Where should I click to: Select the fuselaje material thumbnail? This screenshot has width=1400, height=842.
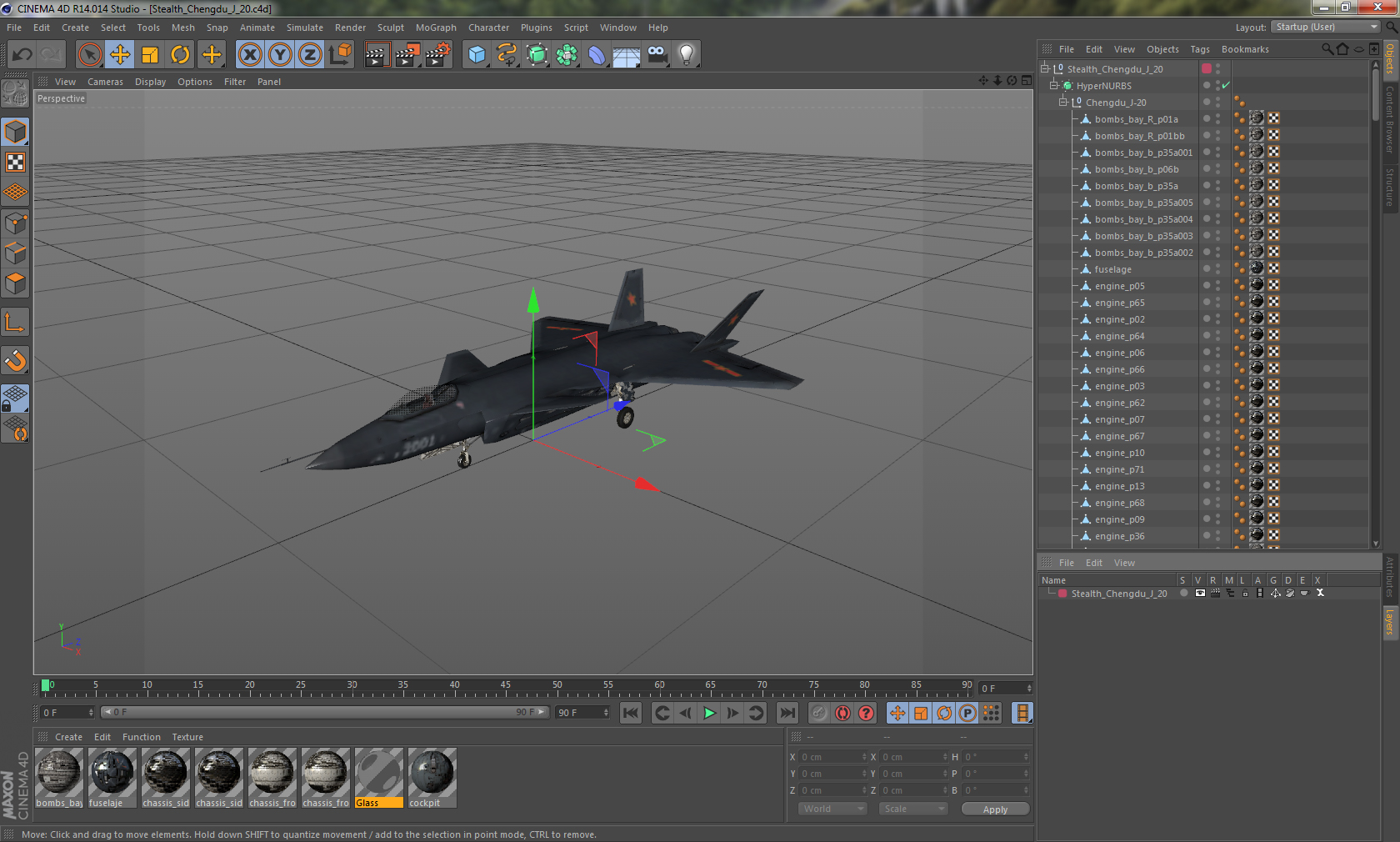click(x=112, y=778)
